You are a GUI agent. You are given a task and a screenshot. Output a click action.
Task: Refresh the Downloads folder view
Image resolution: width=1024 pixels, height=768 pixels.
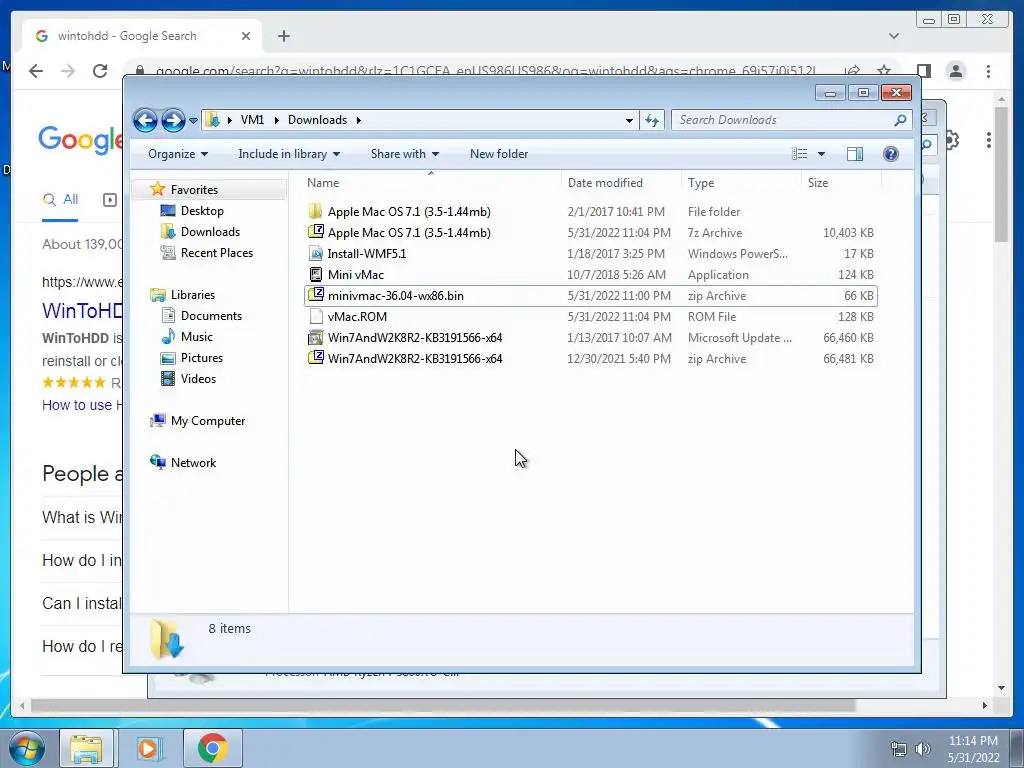tap(652, 120)
